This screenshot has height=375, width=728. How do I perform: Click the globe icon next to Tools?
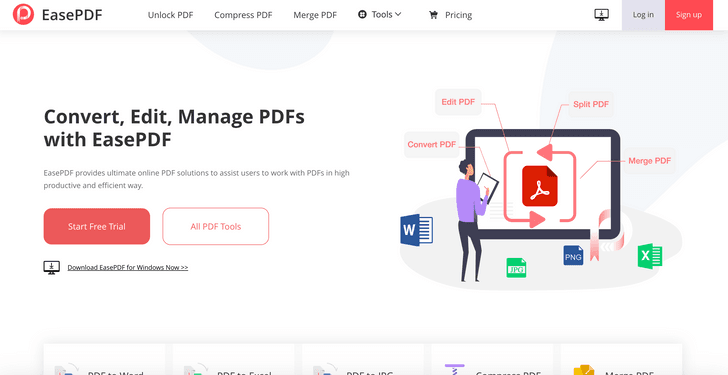pyautogui.click(x=362, y=14)
